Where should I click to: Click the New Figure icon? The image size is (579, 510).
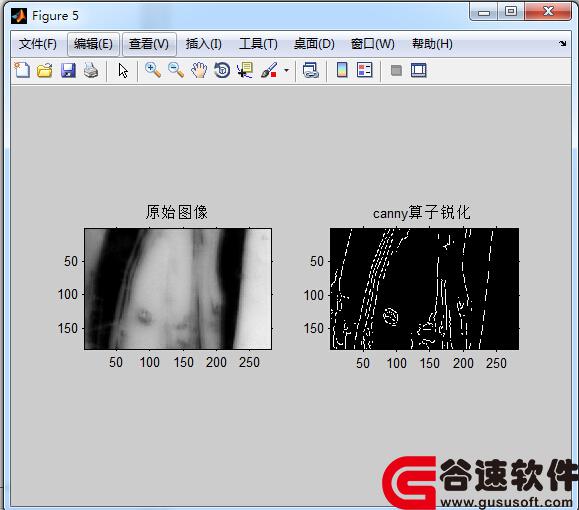[x=22, y=70]
